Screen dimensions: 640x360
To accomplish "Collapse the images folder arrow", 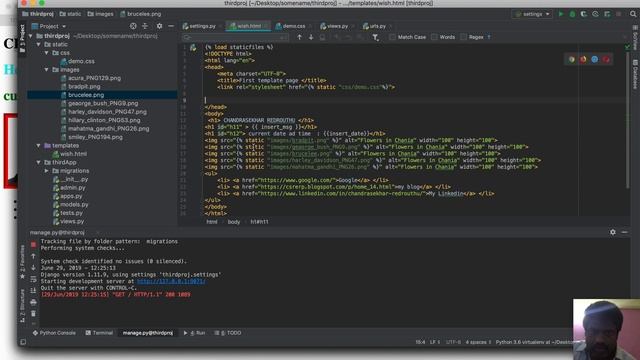I will [47, 70].
